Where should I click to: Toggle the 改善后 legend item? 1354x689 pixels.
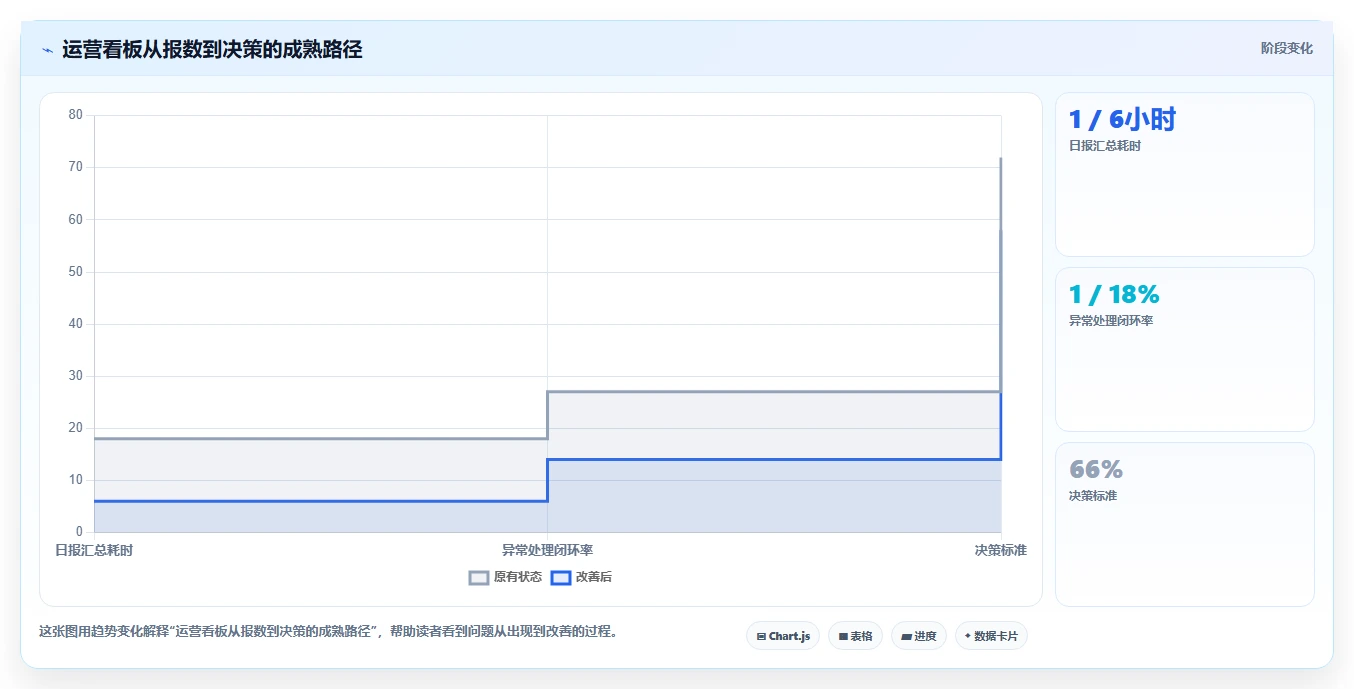581,577
